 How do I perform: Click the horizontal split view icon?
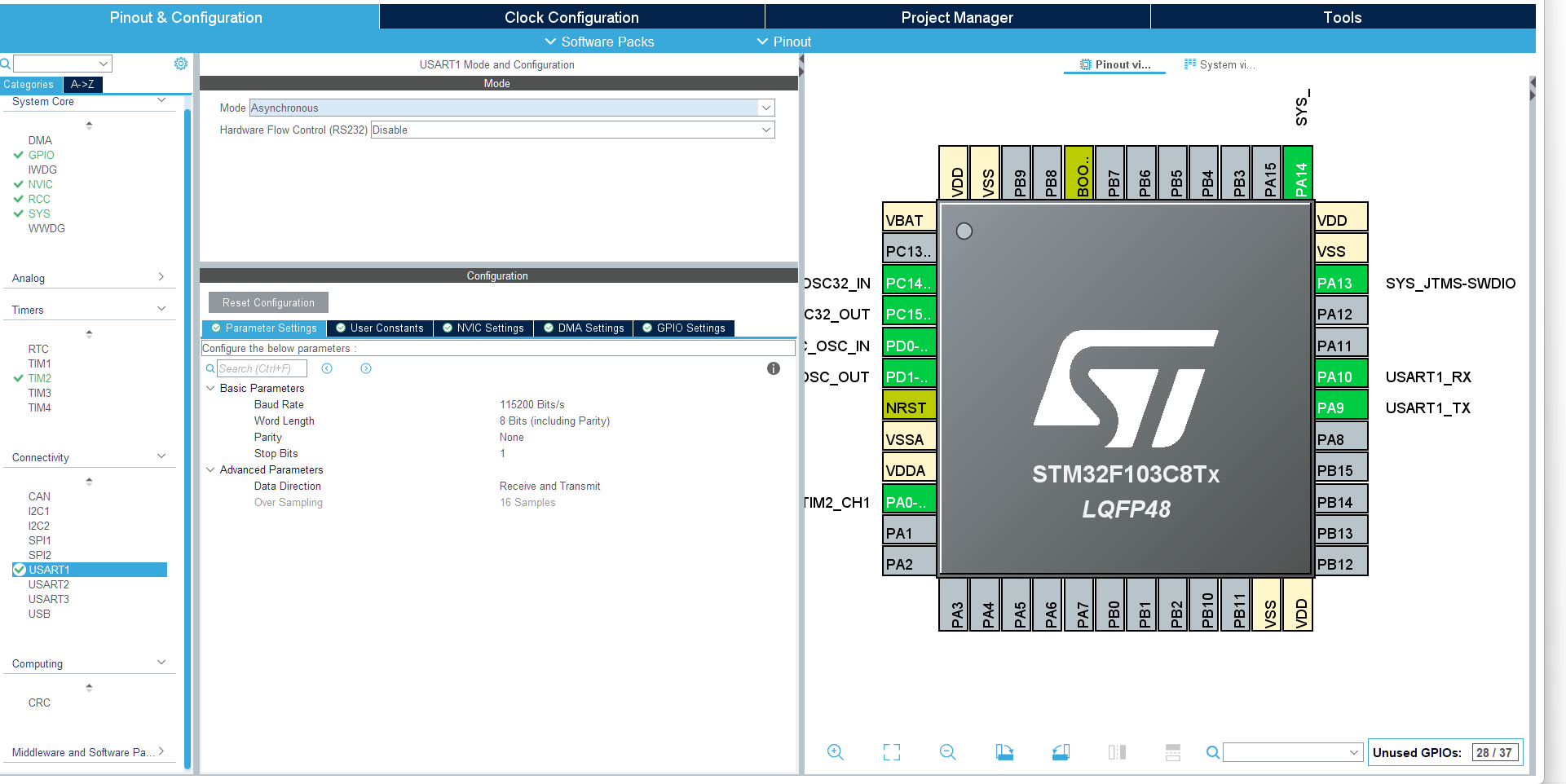pyautogui.click(x=1173, y=752)
